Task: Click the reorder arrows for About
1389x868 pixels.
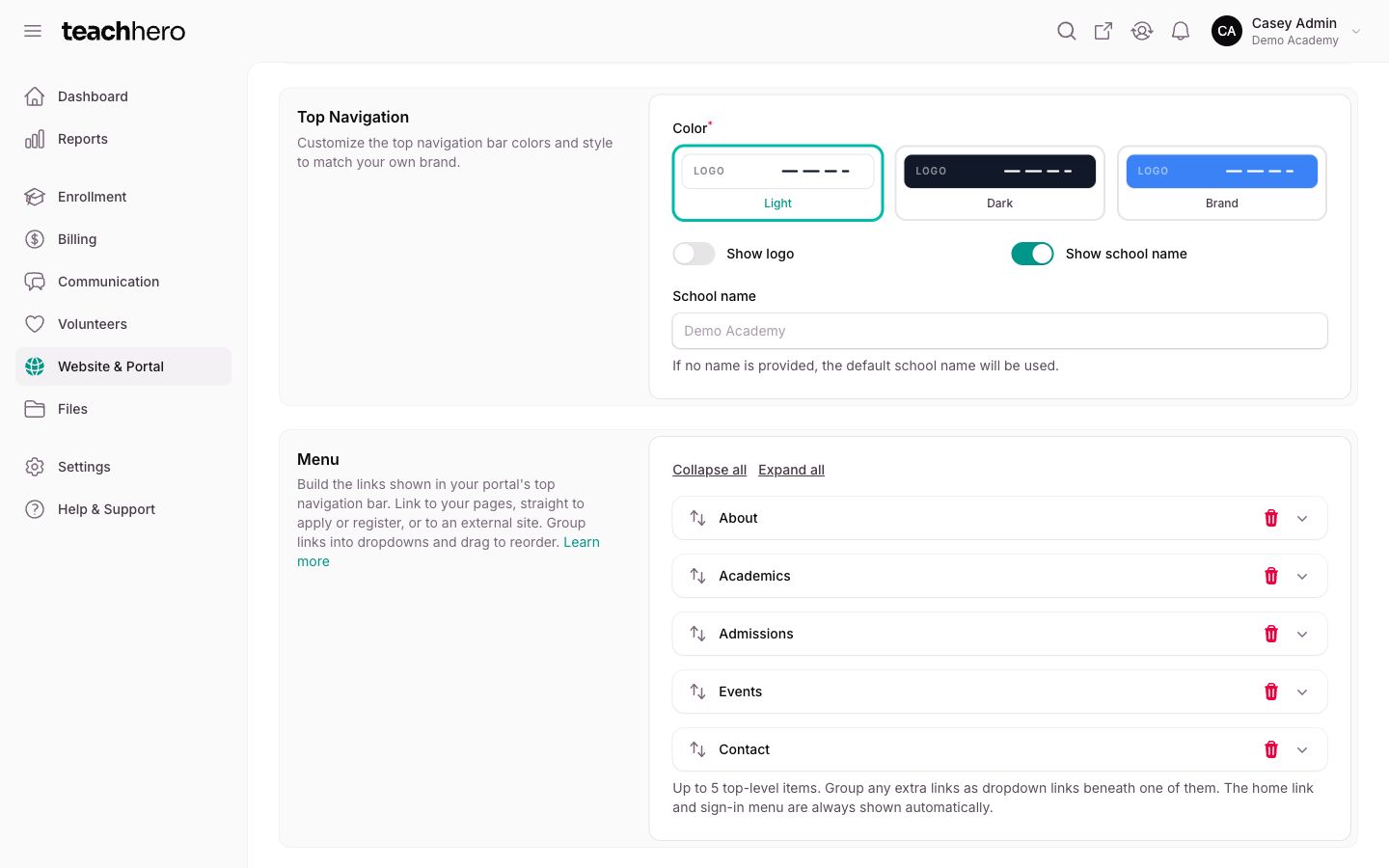Action: click(x=698, y=518)
